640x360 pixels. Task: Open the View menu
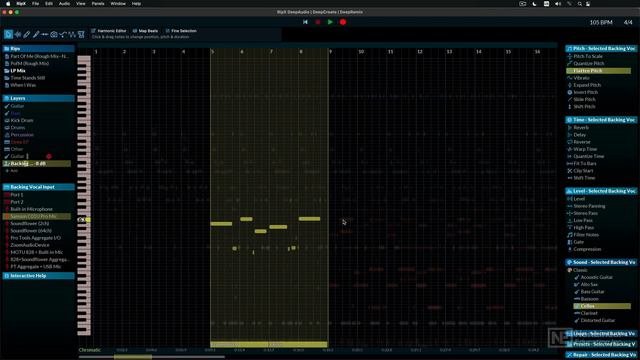[81, 4]
